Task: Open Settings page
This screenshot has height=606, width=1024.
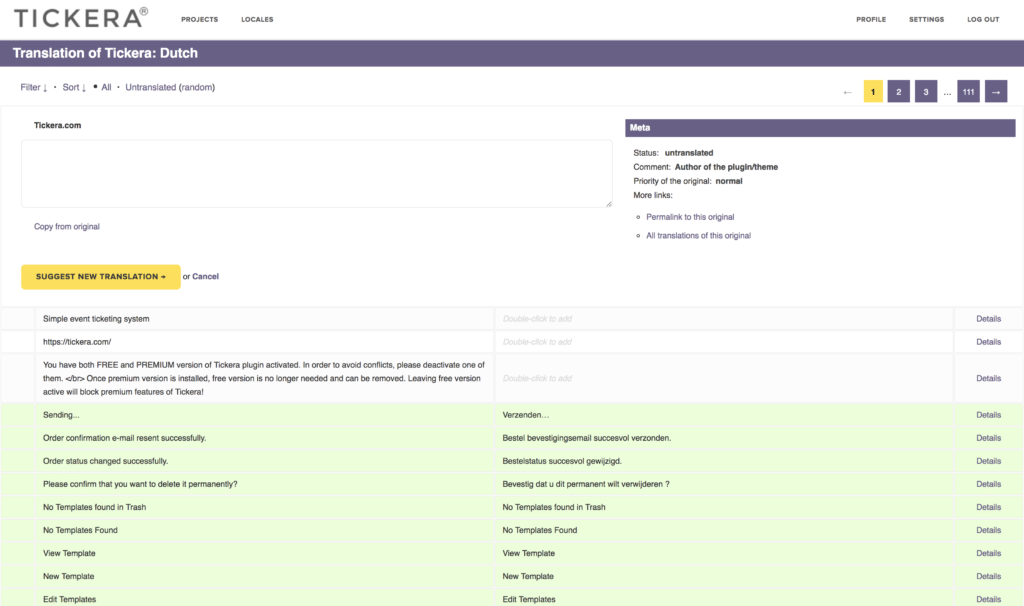Action: click(927, 20)
